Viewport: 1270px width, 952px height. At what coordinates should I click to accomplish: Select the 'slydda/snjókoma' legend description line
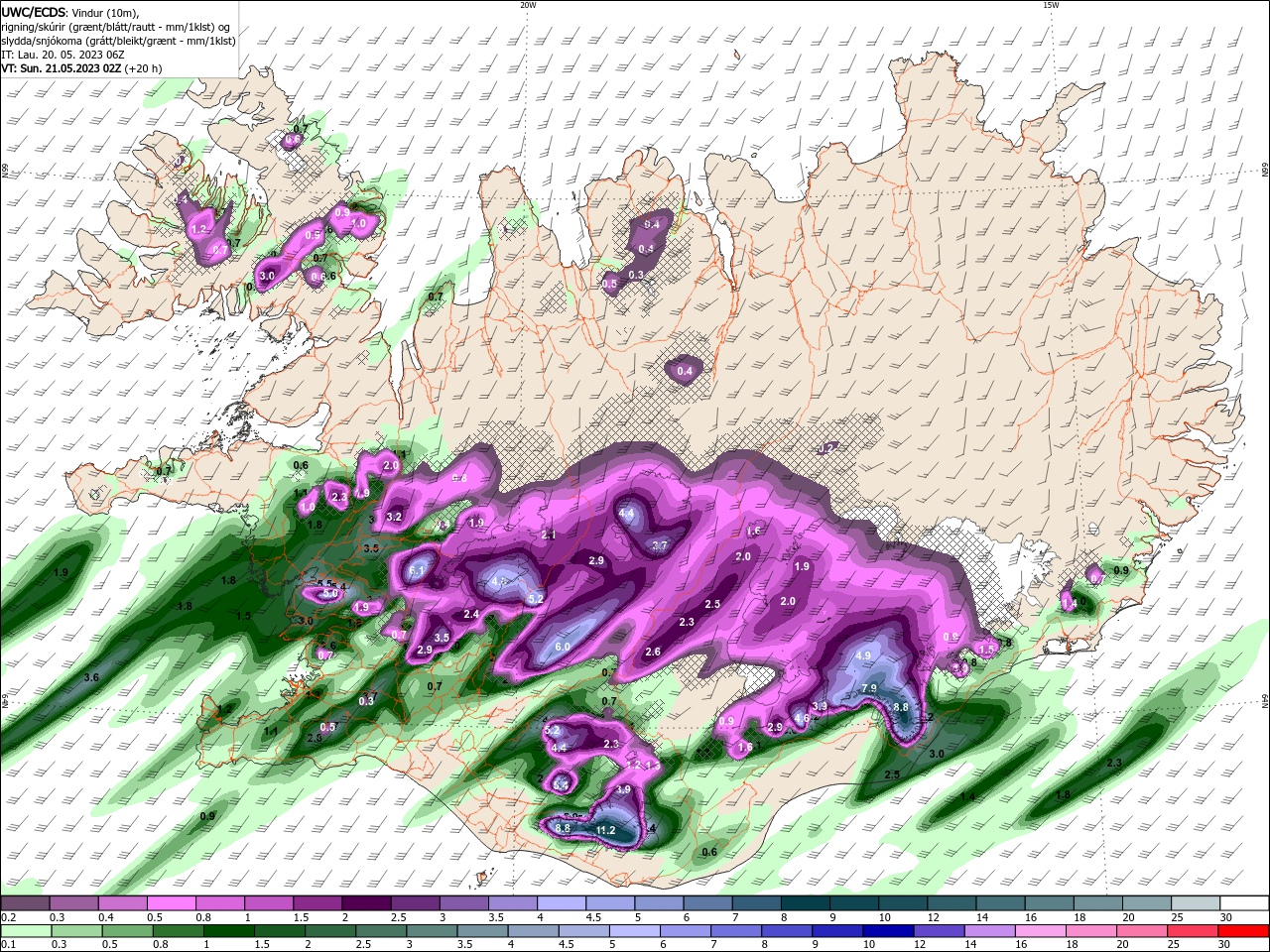point(118,41)
